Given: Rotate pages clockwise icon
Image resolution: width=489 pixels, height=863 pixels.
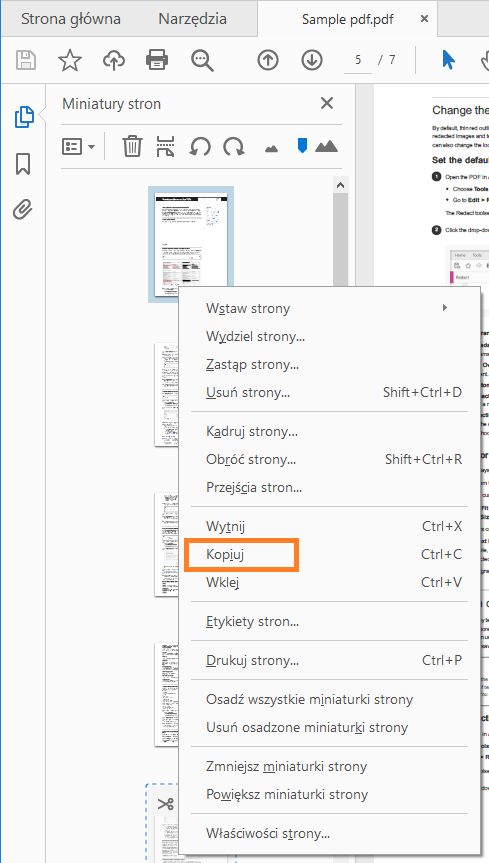Looking at the screenshot, I should pos(233,147).
